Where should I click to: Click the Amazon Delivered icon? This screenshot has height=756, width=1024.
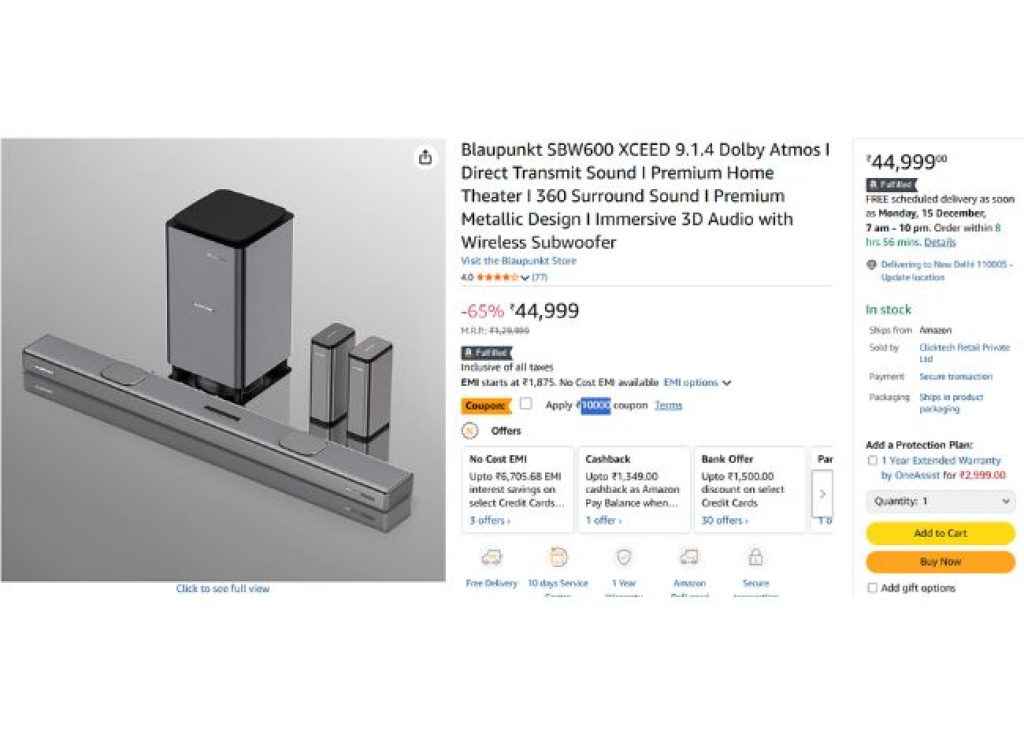[689, 557]
